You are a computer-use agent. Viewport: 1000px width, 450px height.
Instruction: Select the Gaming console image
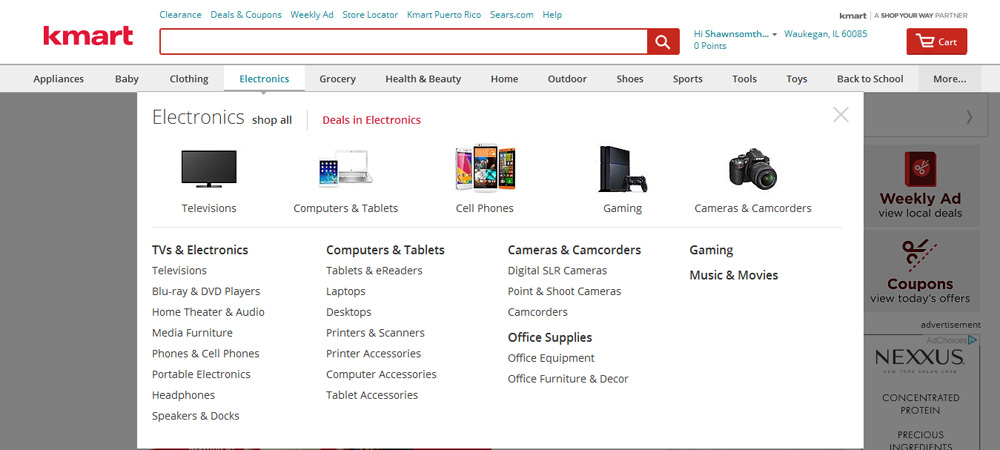[x=622, y=169]
